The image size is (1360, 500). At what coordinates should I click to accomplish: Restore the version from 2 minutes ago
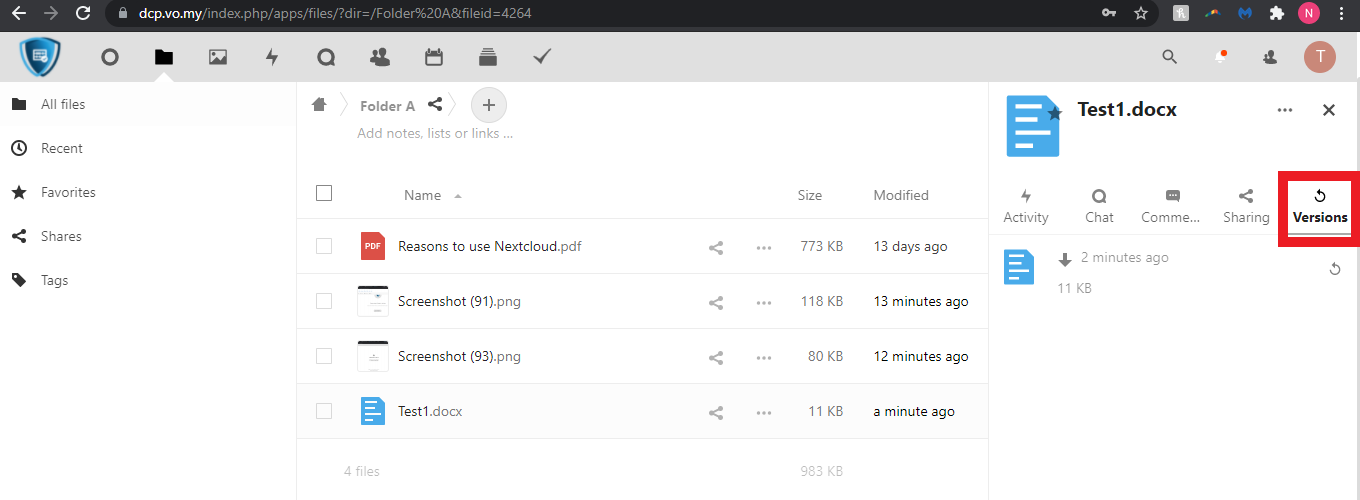1334,269
